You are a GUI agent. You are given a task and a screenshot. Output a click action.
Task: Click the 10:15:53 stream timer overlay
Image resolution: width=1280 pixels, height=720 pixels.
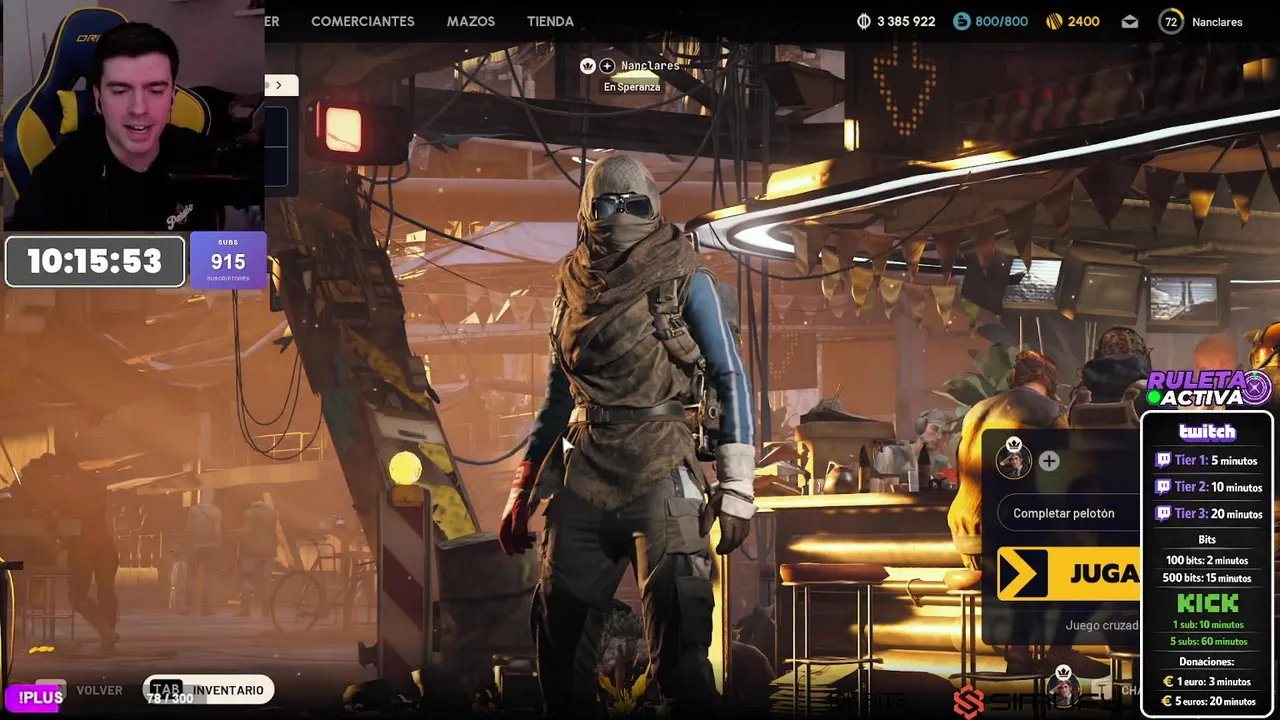[x=95, y=262]
